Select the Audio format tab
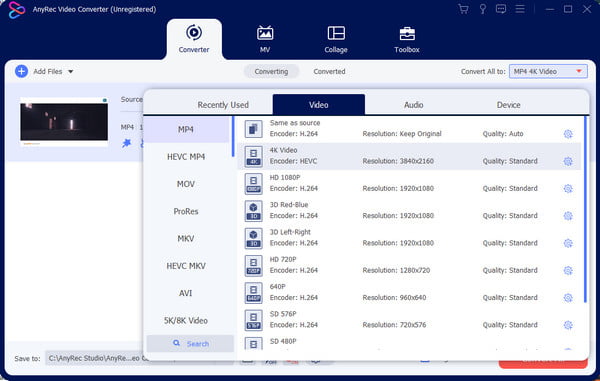Viewport: 600px width, 381px height. tap(414, 105)
